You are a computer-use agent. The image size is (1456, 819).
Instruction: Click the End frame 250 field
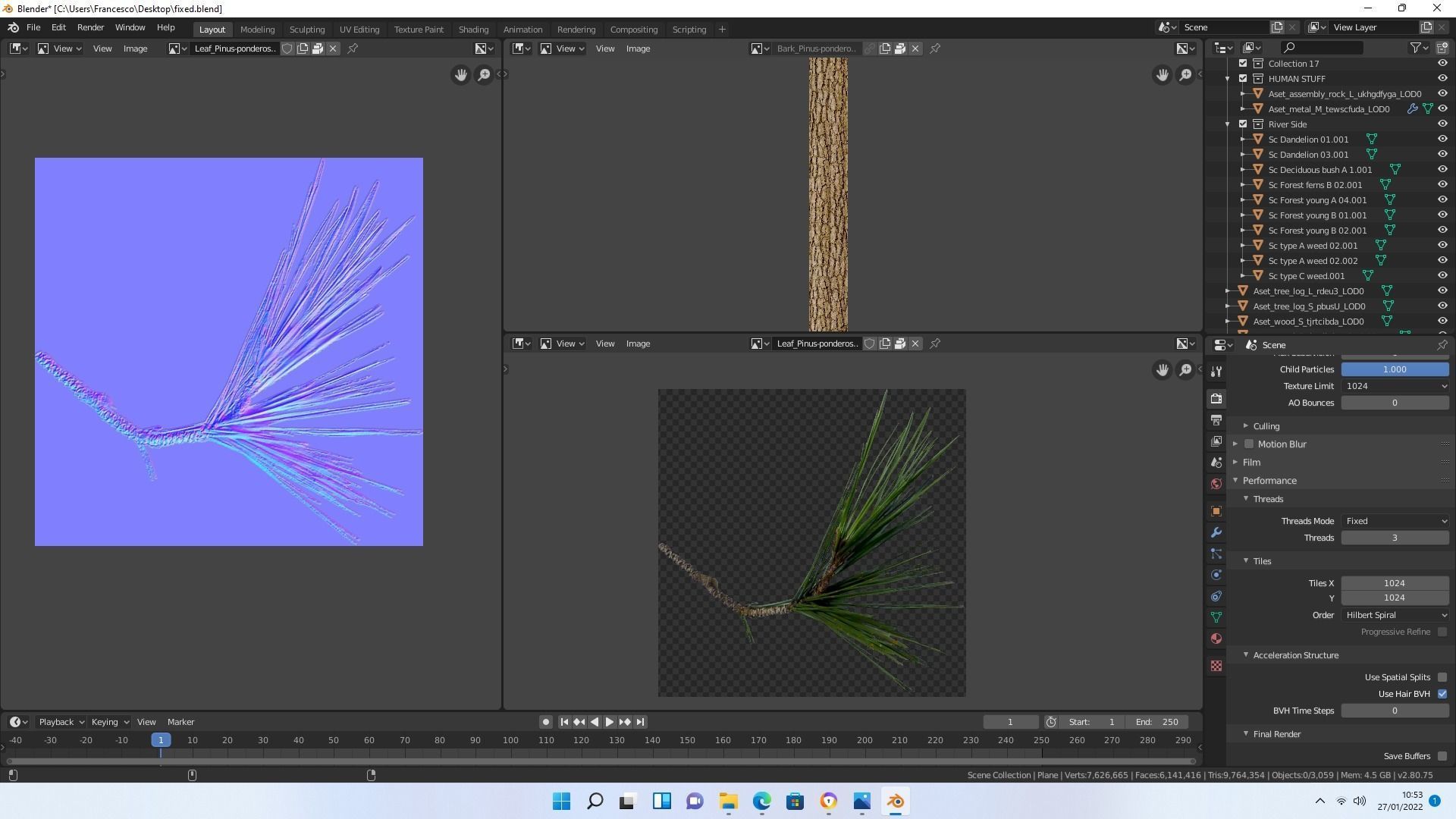pos(1156,722)
